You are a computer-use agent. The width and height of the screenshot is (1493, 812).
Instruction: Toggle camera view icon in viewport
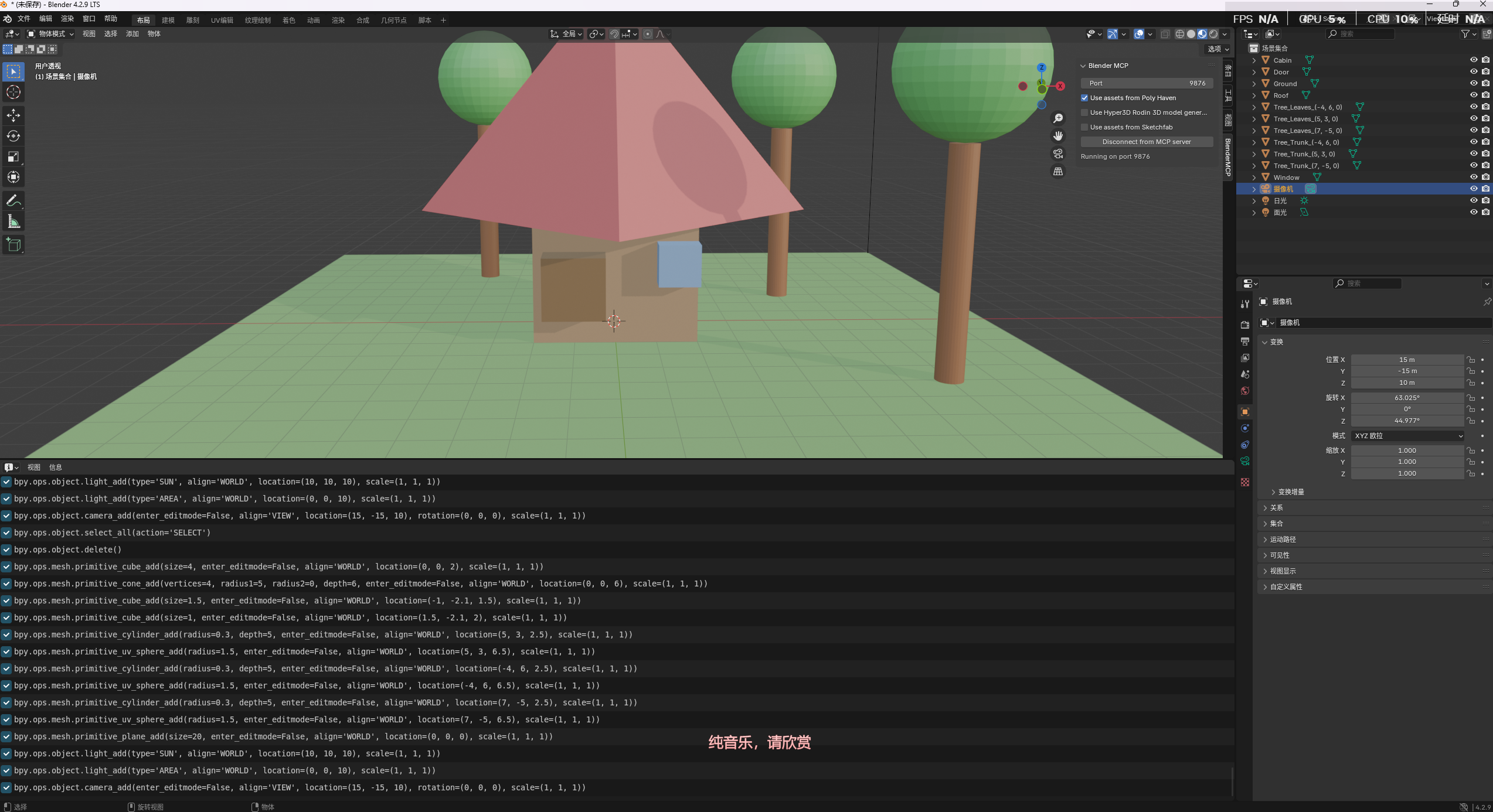(1058, 153)
